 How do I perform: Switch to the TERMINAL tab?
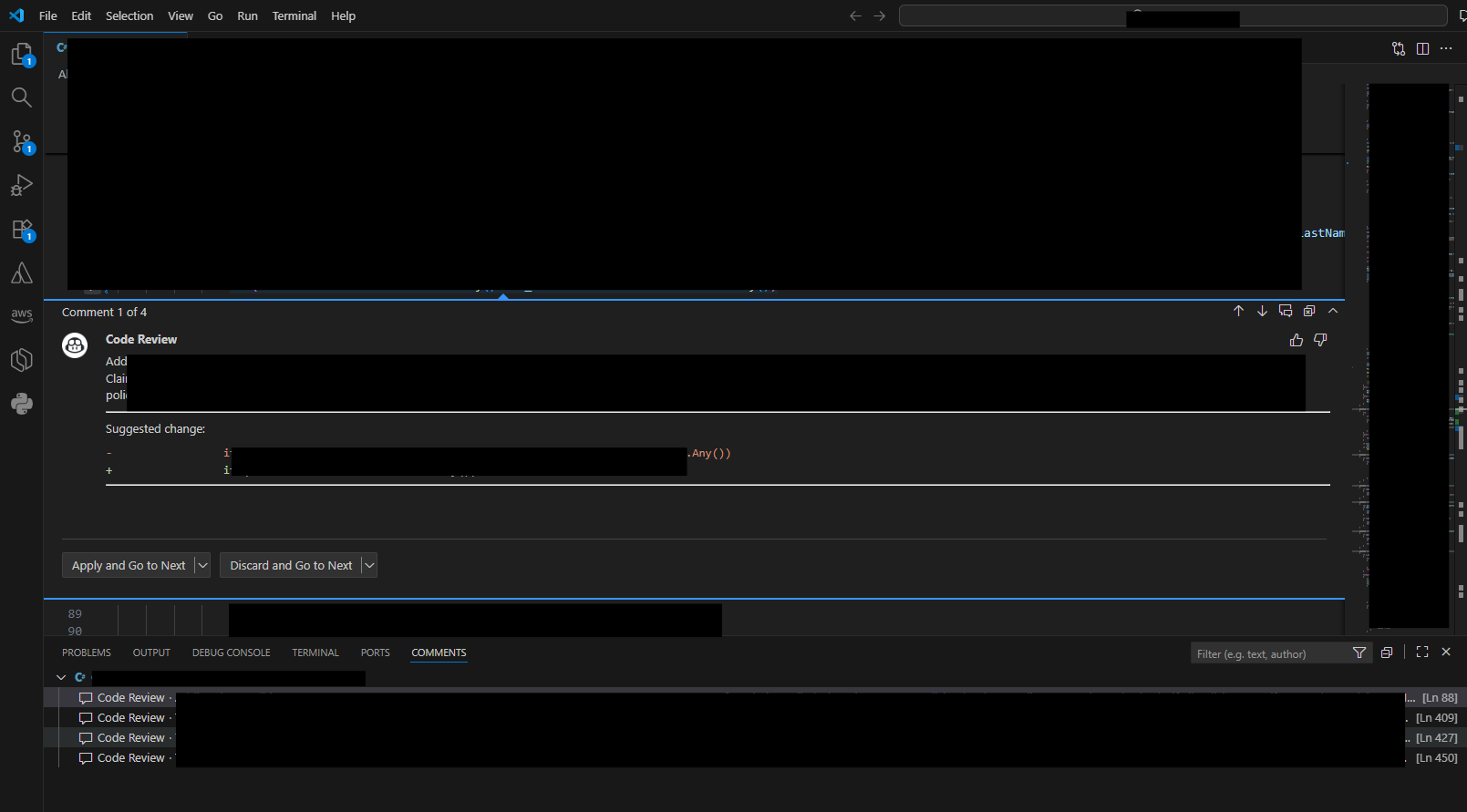point(315,653)
